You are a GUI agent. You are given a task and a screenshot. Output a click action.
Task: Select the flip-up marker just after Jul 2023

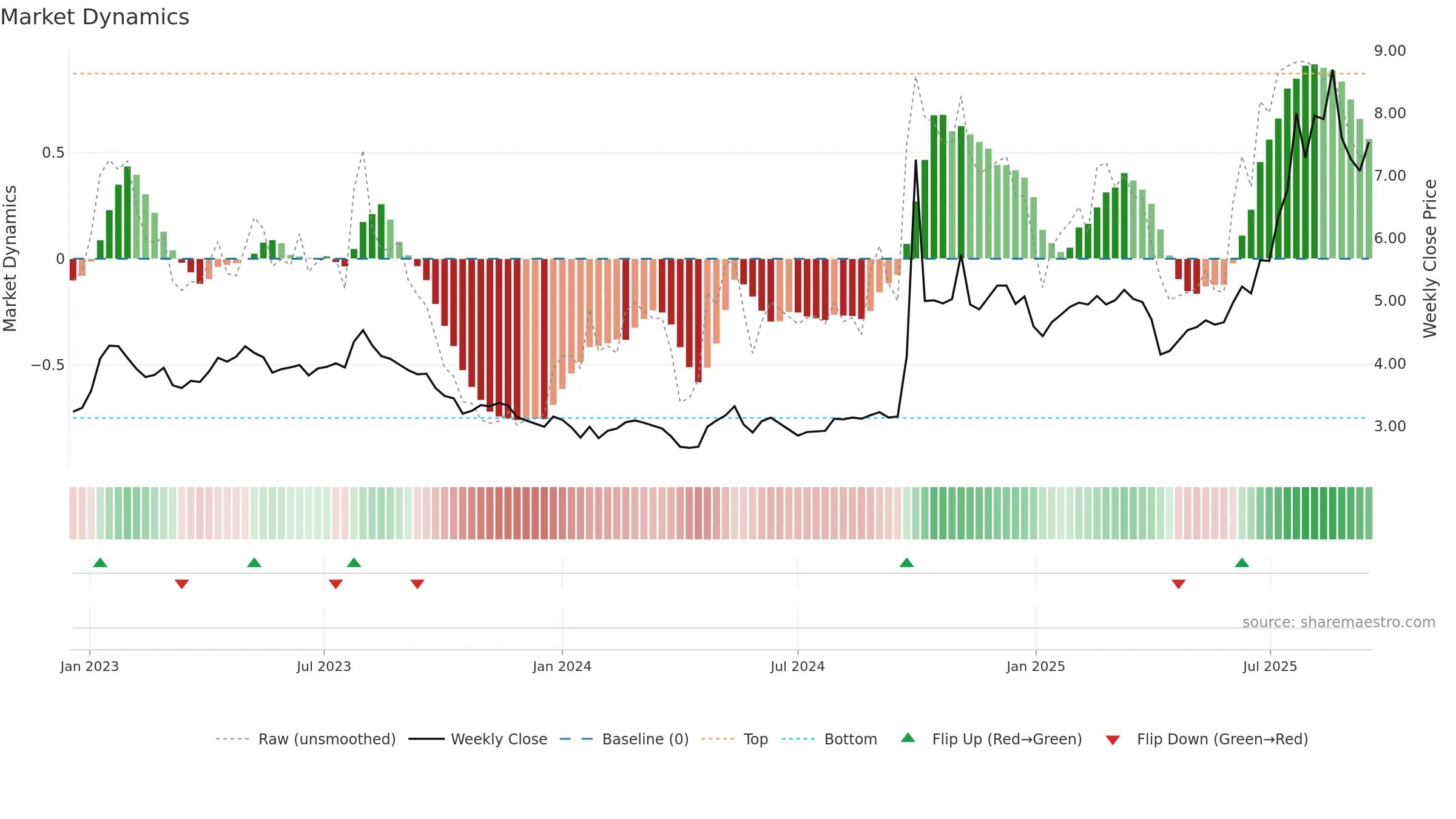click(354, 562)
